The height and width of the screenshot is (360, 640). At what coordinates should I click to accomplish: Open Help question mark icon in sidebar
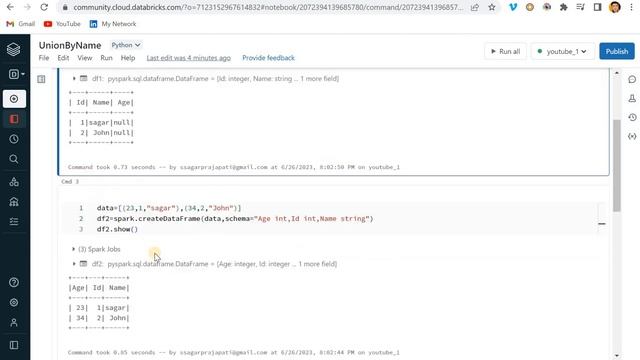(x=14, y=282)
